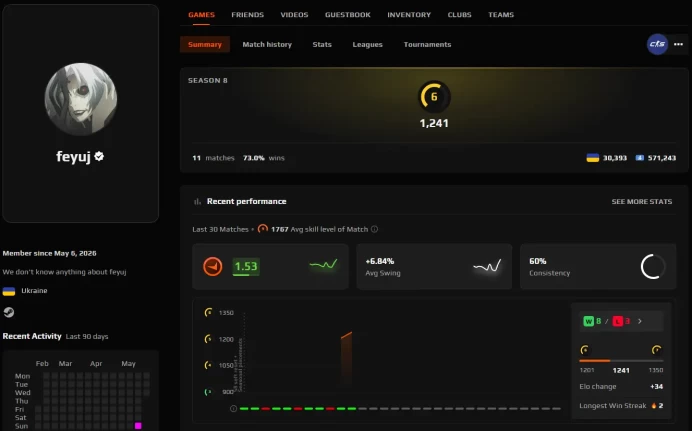Click the 1200 level marker icon

click(208, 339)
